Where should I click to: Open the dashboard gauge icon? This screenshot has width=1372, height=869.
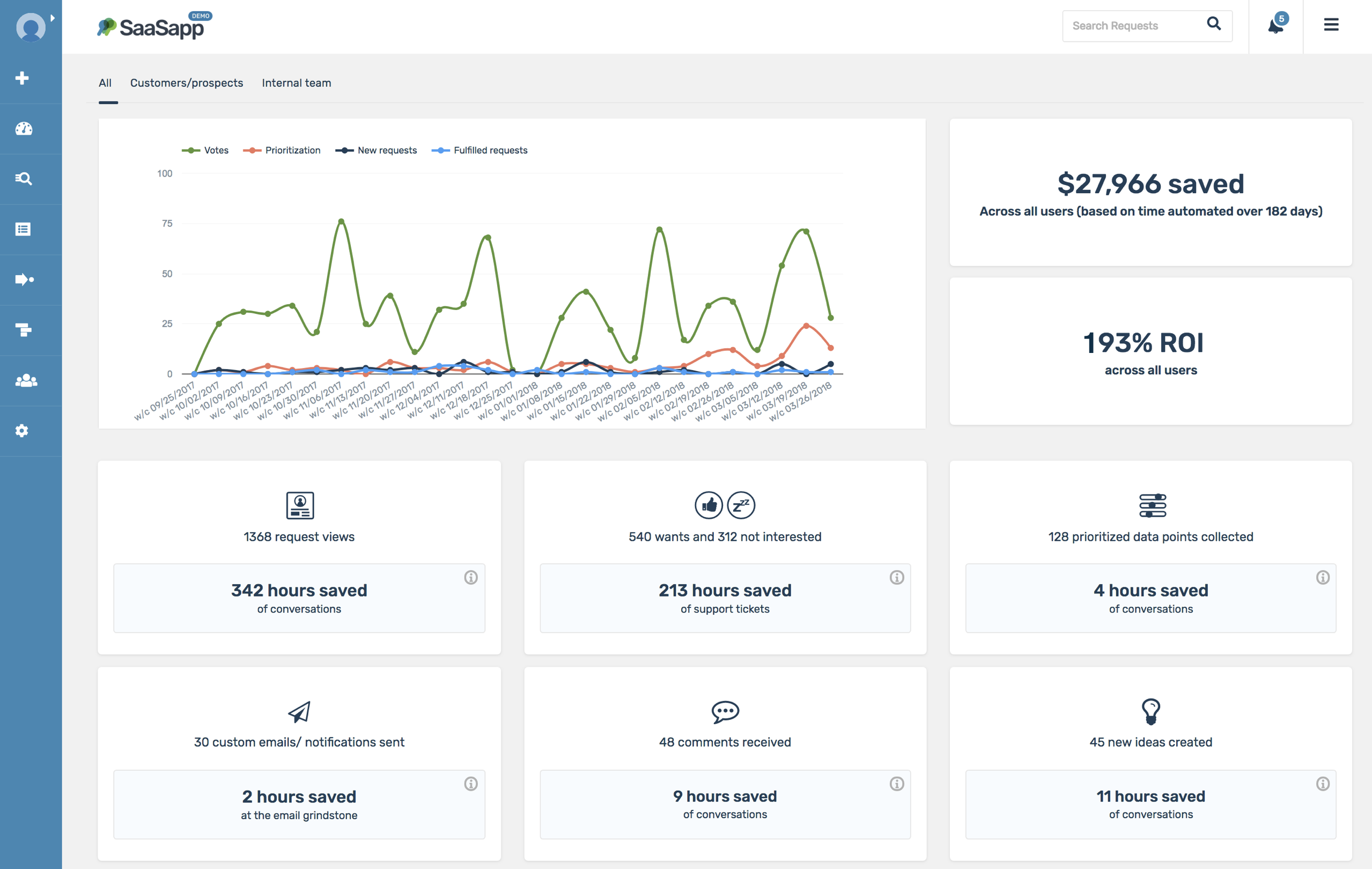coord(24,129)
